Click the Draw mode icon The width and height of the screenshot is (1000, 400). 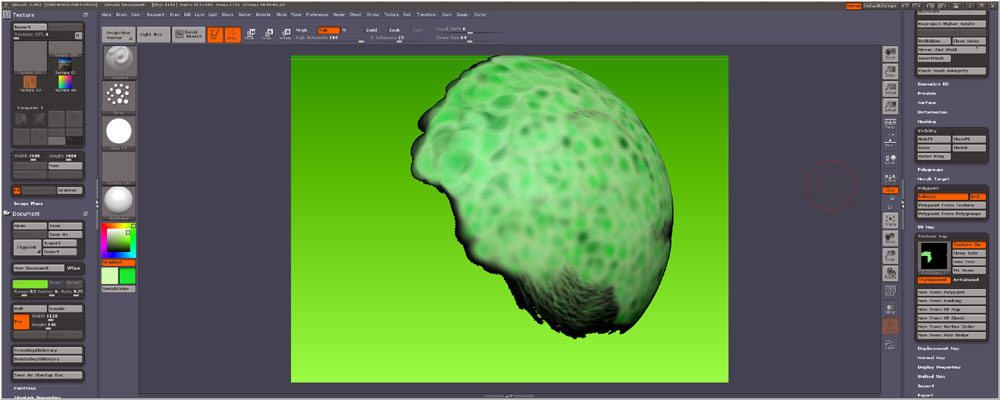pyautogui.click(x=232, y=34)
